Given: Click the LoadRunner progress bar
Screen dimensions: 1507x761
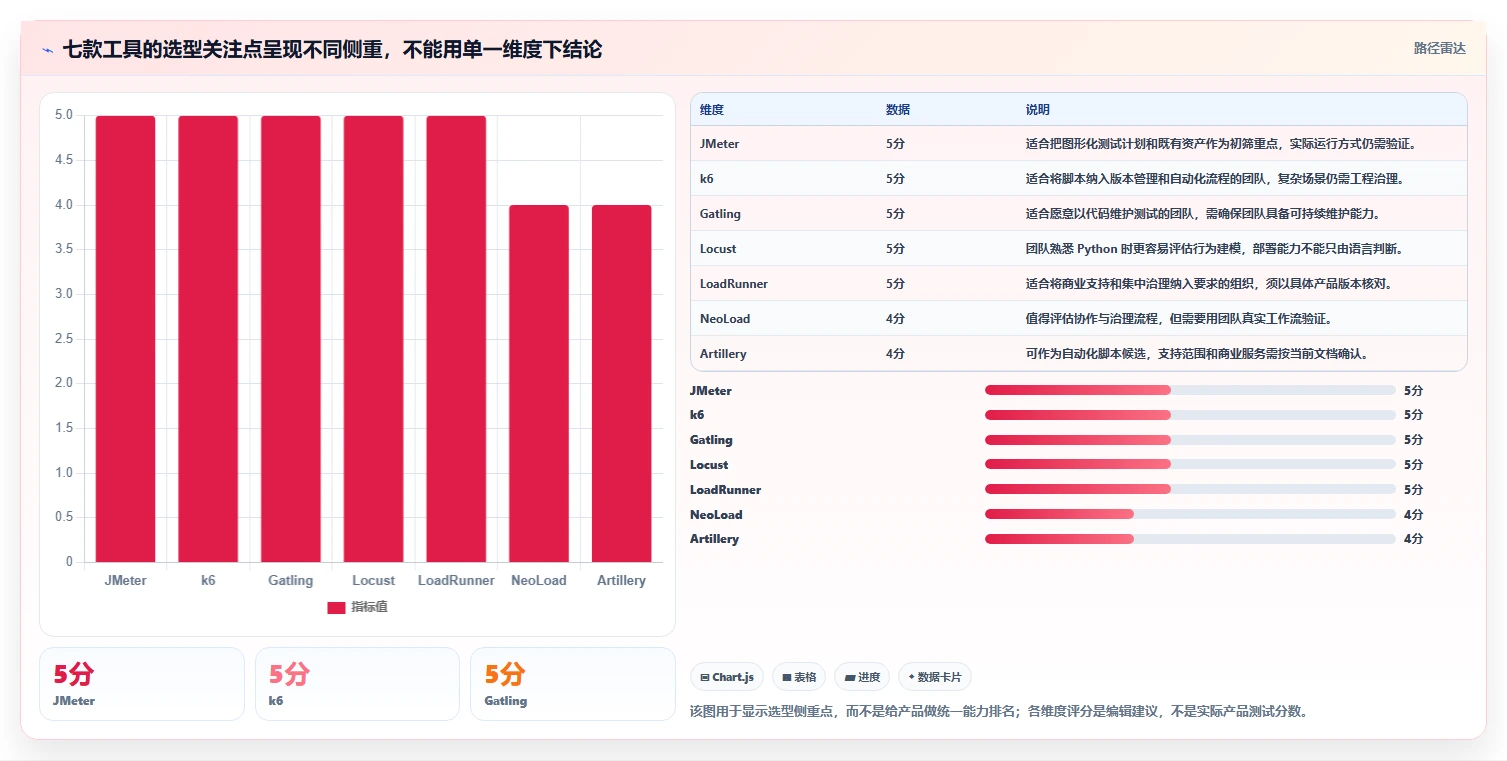Looking at the screenshot, I should click(1190, 489).
